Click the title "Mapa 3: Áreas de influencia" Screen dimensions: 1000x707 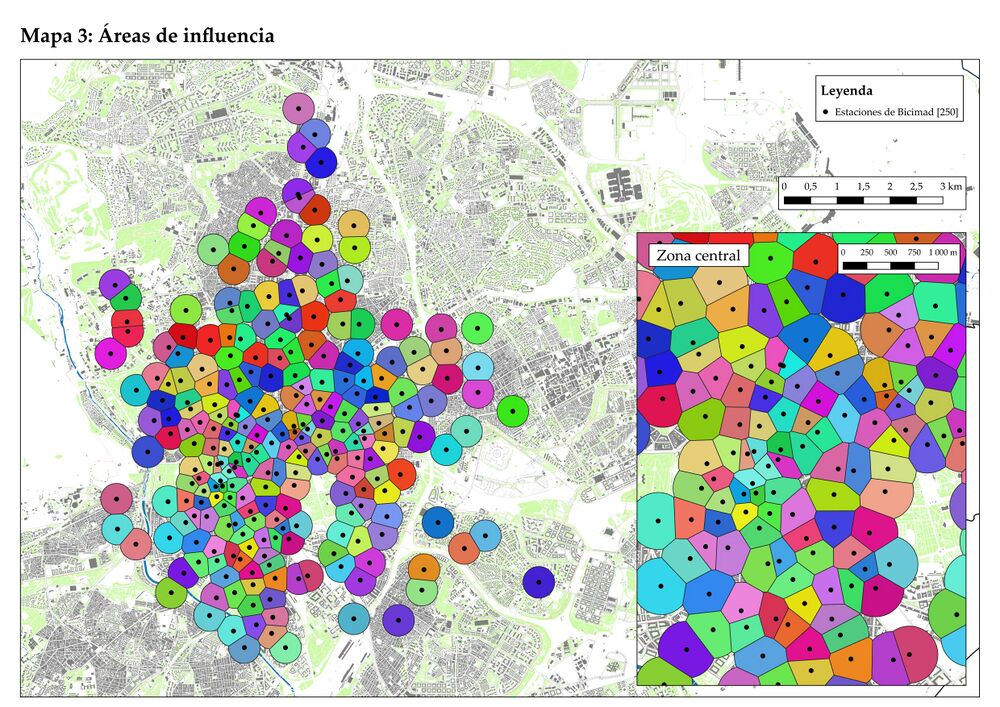(x=147, y=35)
